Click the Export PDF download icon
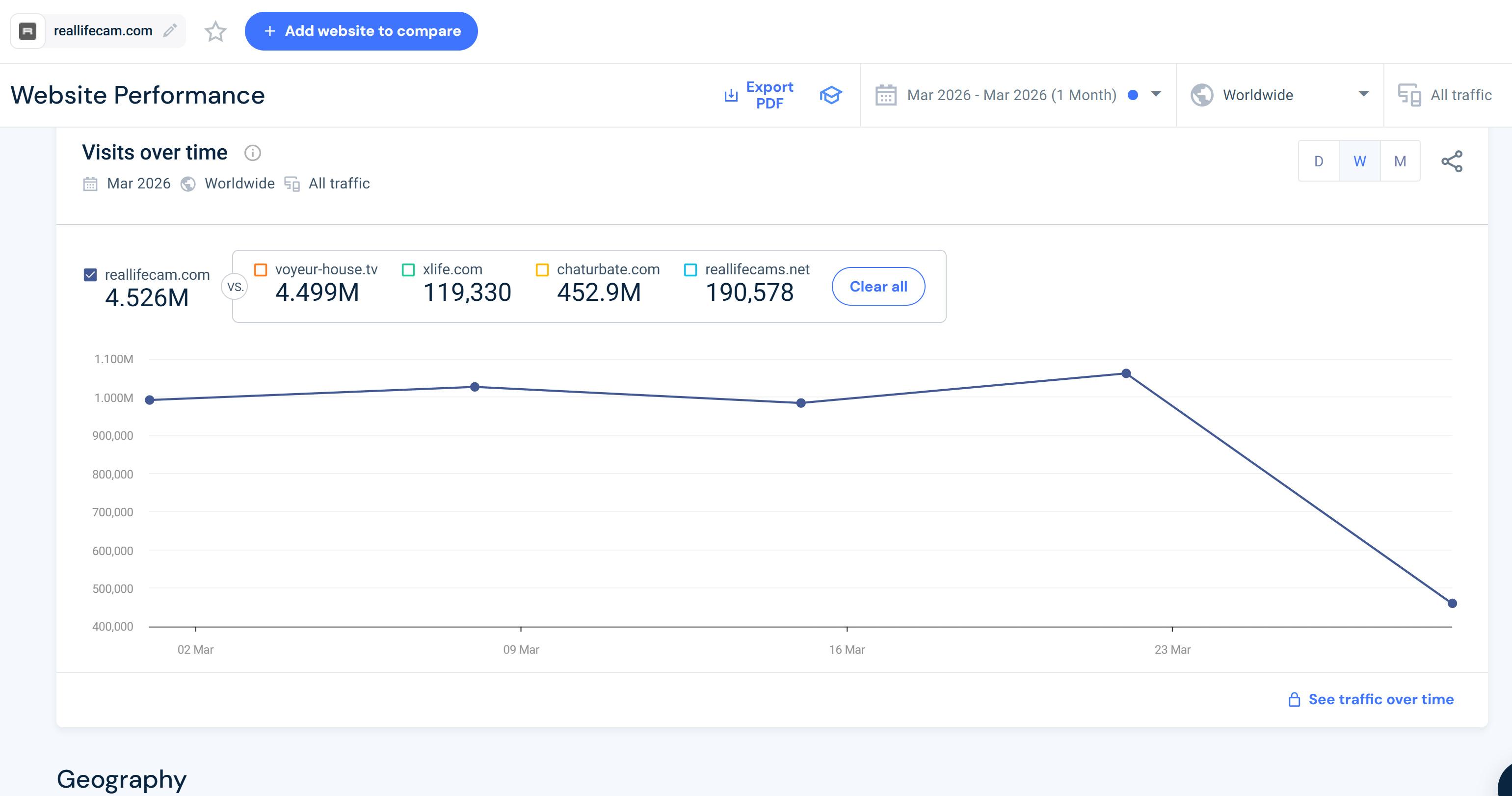This screenshot has width=1512, height=796. [731, 95]
